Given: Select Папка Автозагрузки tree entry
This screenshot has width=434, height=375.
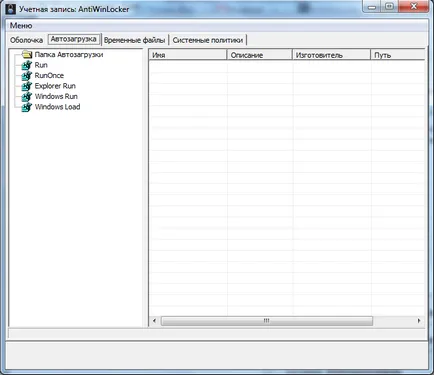Looking at the screenshot, I should (x=69, y=54).
